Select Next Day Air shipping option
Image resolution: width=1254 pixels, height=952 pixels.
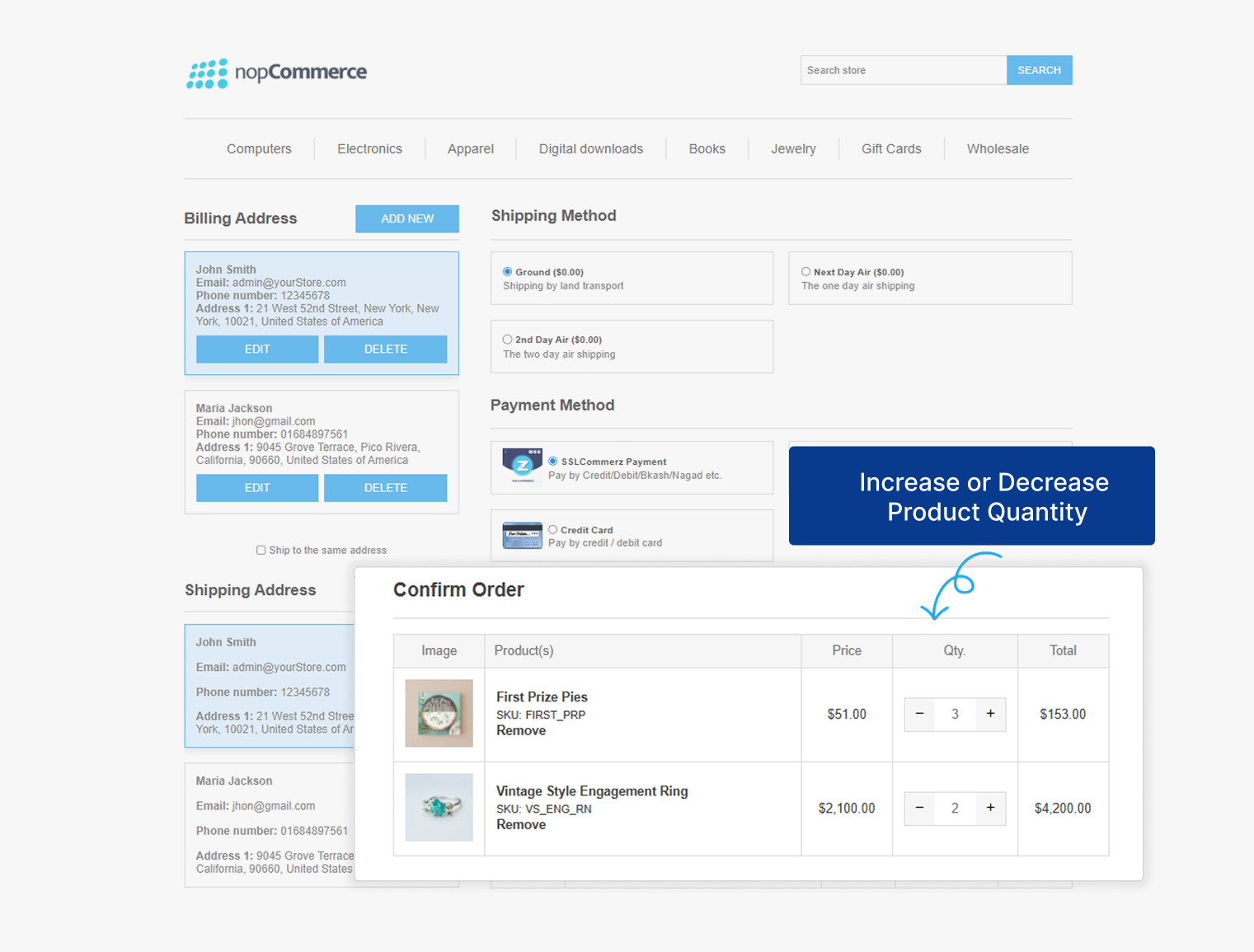[x=805, y=271]
